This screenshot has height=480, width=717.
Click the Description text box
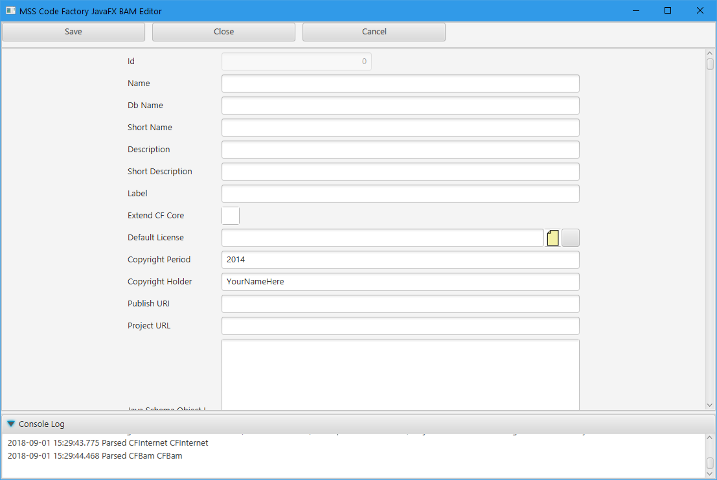click(400, 149)
